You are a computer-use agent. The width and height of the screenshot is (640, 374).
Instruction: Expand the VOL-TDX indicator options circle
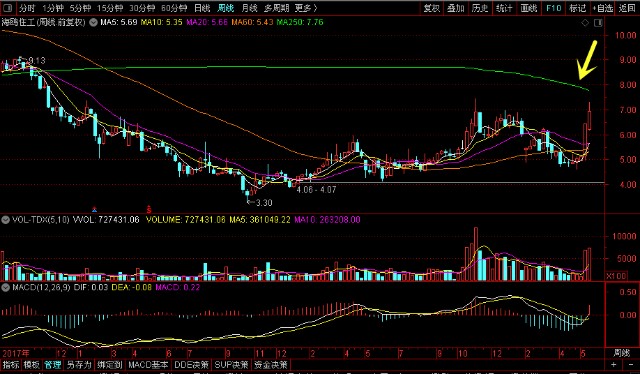click(5, 220)
